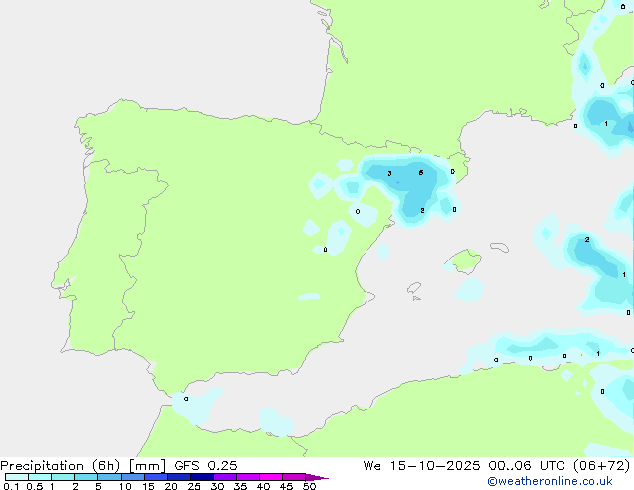
Task: Click the "35" legend scale label
Action: click(x=240, y=486)
